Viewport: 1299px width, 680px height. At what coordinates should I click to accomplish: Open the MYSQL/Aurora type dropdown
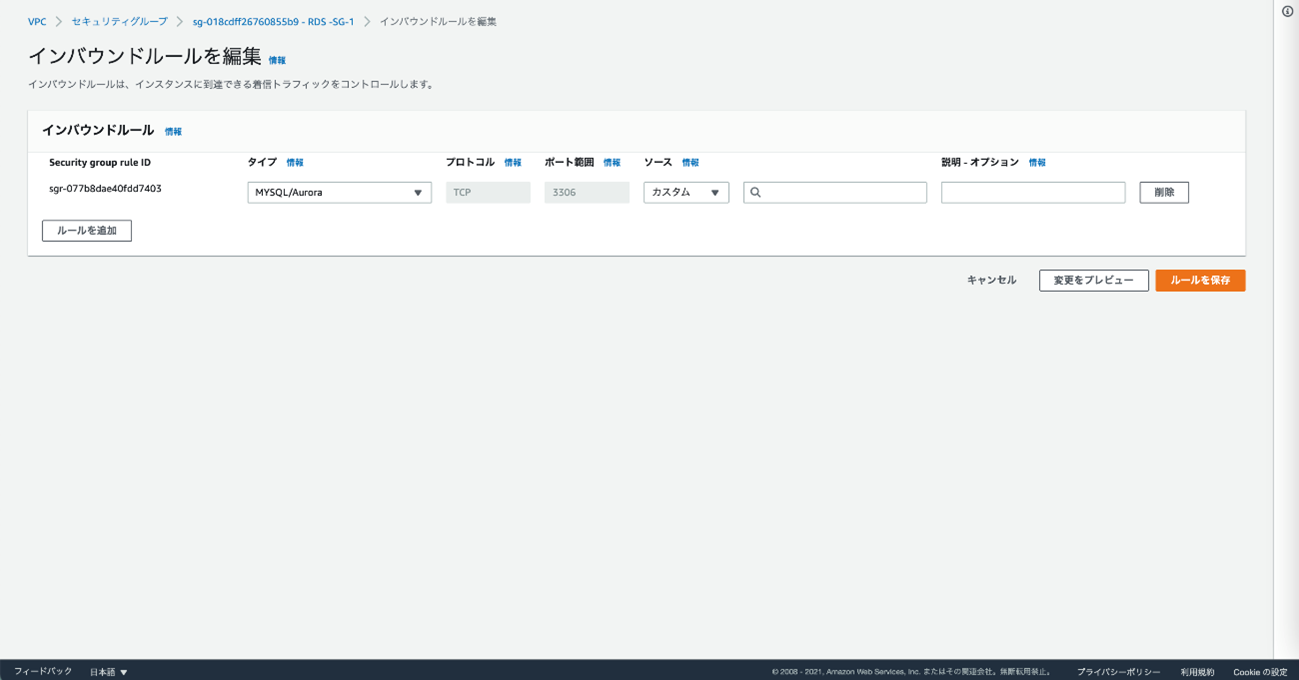(339, 192)
